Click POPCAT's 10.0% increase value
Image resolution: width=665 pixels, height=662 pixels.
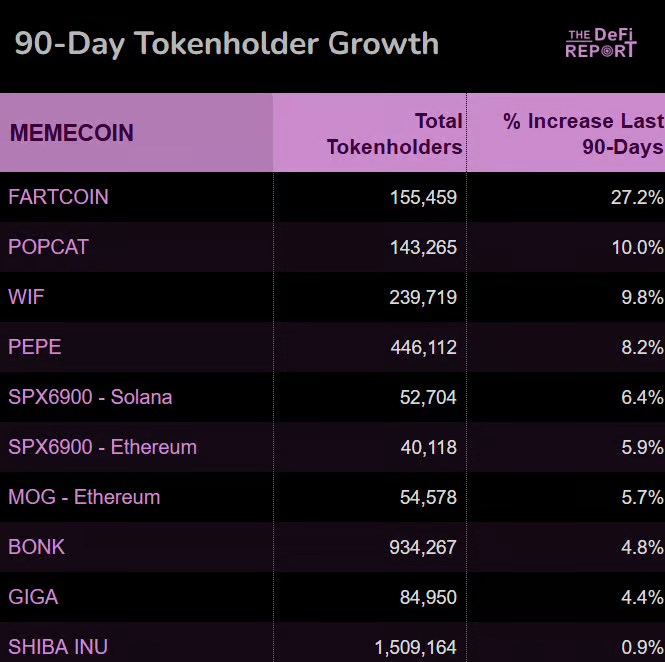tap(637, 247)
